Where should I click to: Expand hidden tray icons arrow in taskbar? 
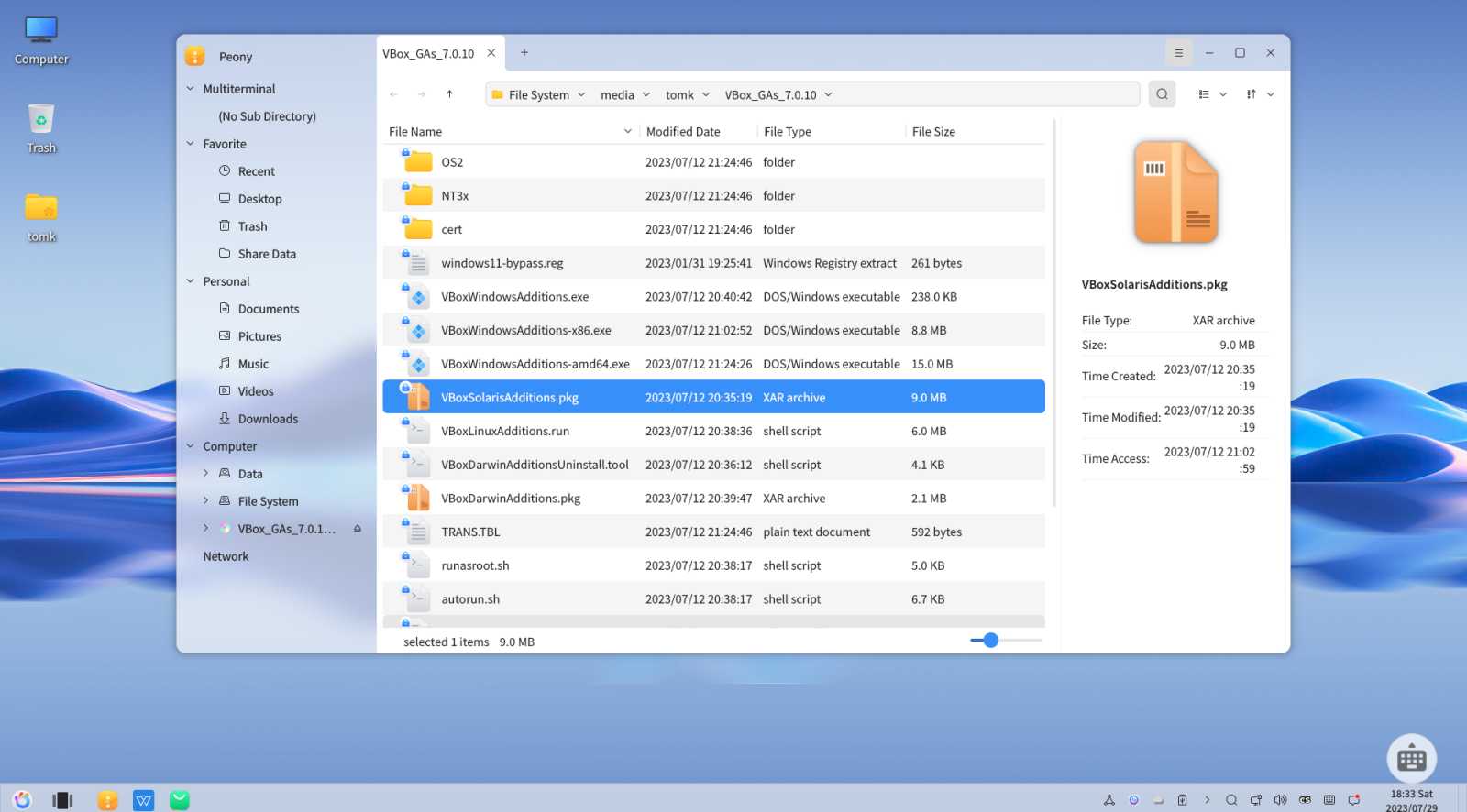click(x=1208, y=800)
